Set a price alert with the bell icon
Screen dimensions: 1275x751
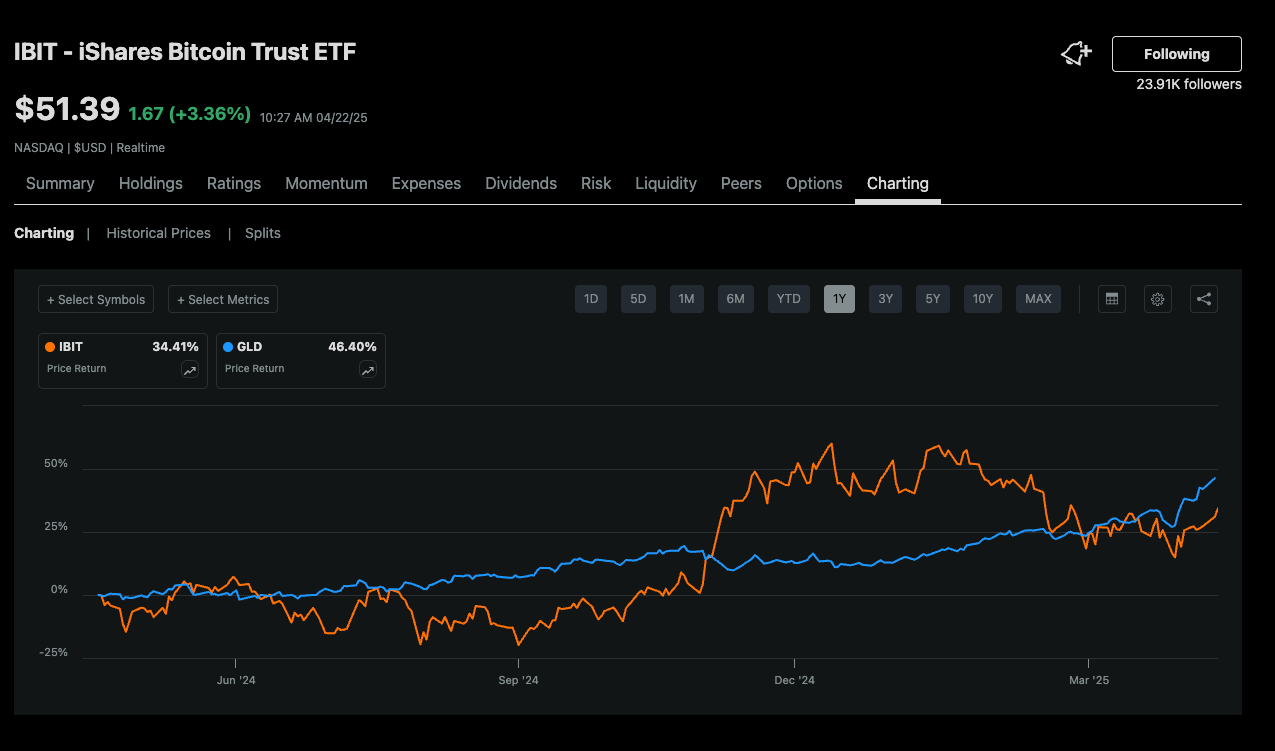1073,52
